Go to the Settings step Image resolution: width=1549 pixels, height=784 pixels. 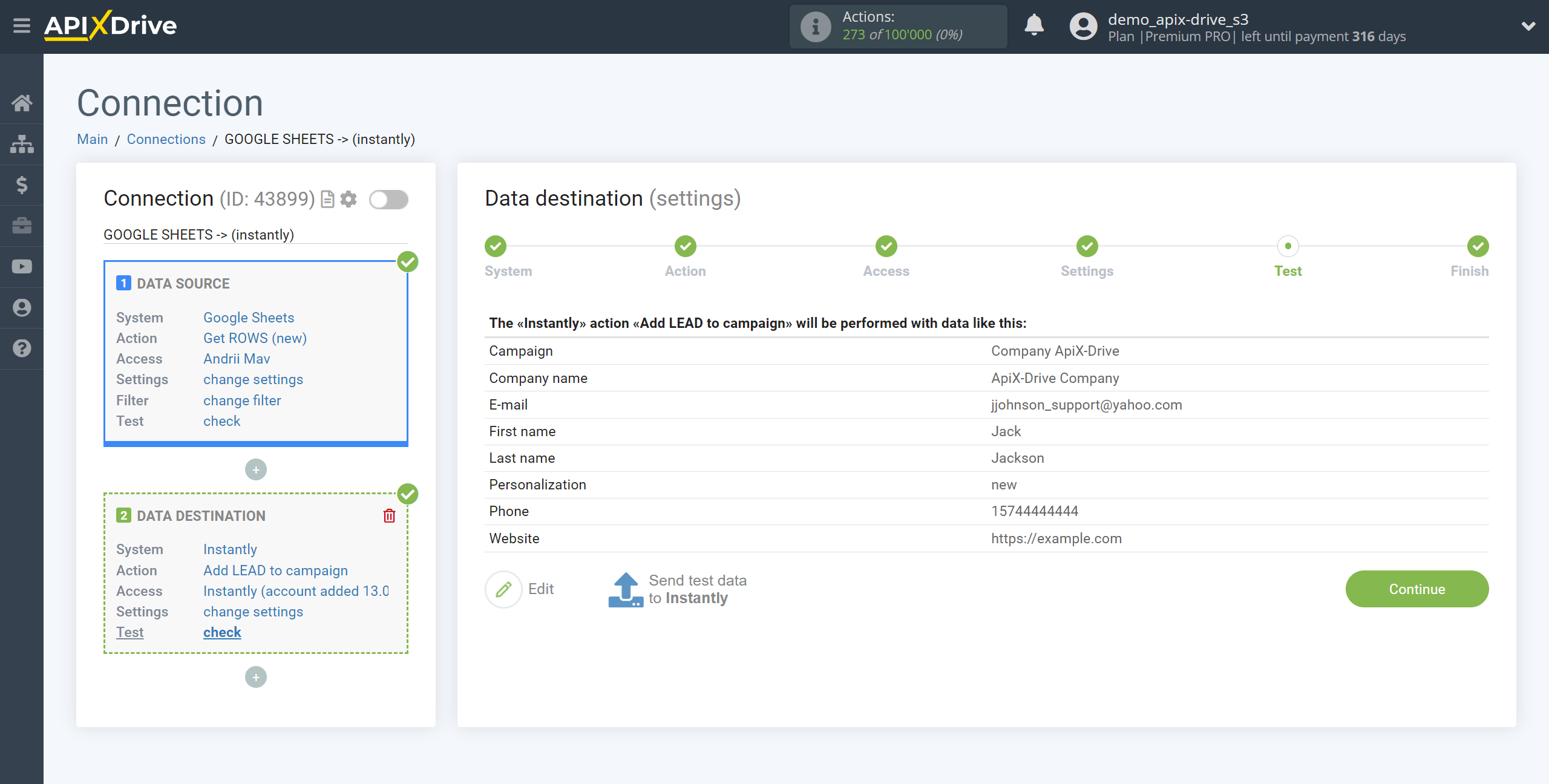[1087, 246]
